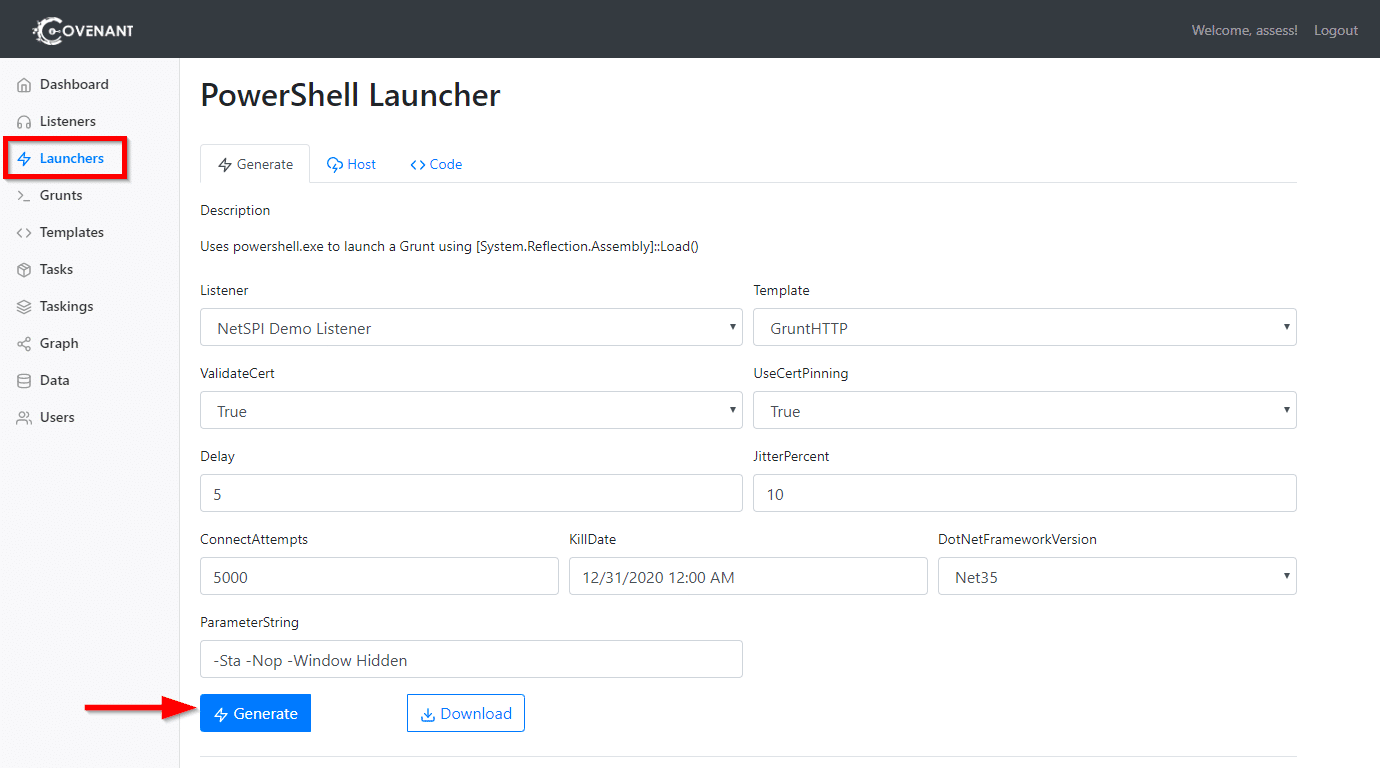1380x768 pixels.
Task: Switch to the Code tab
Action: point(436,164)
